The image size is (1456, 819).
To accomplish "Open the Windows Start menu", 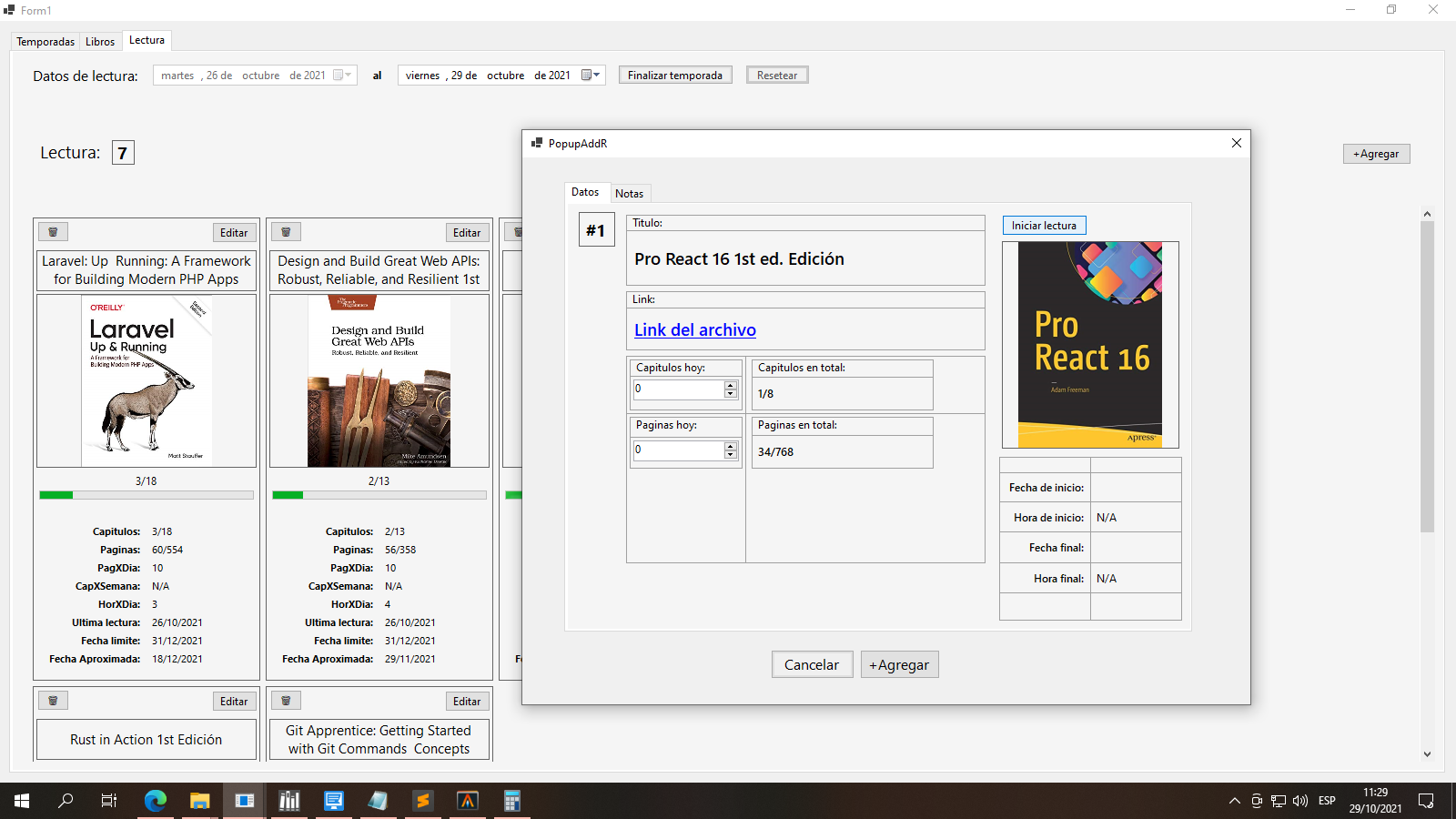I will 22,801.
